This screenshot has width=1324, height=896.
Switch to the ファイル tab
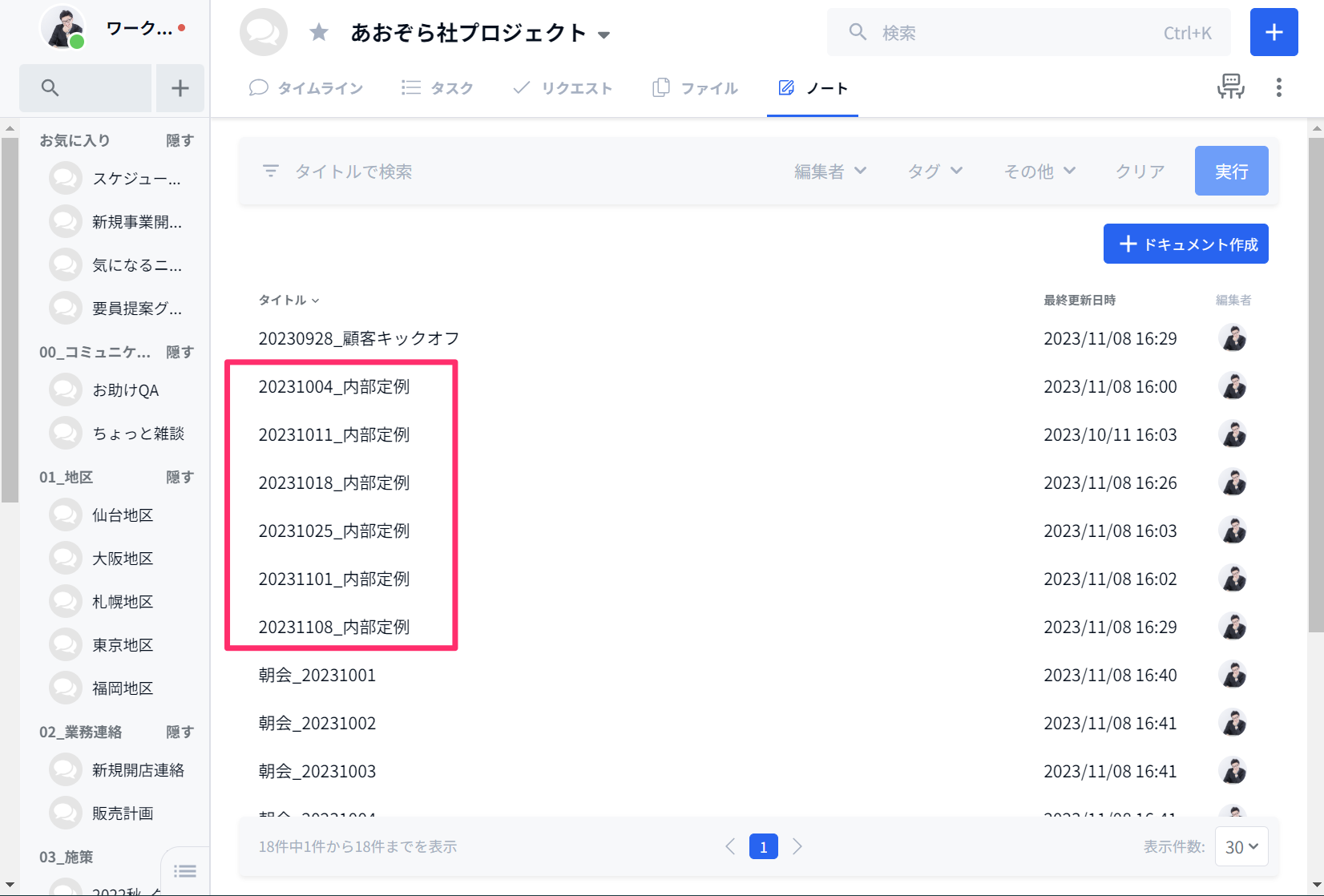pos(696,88)
